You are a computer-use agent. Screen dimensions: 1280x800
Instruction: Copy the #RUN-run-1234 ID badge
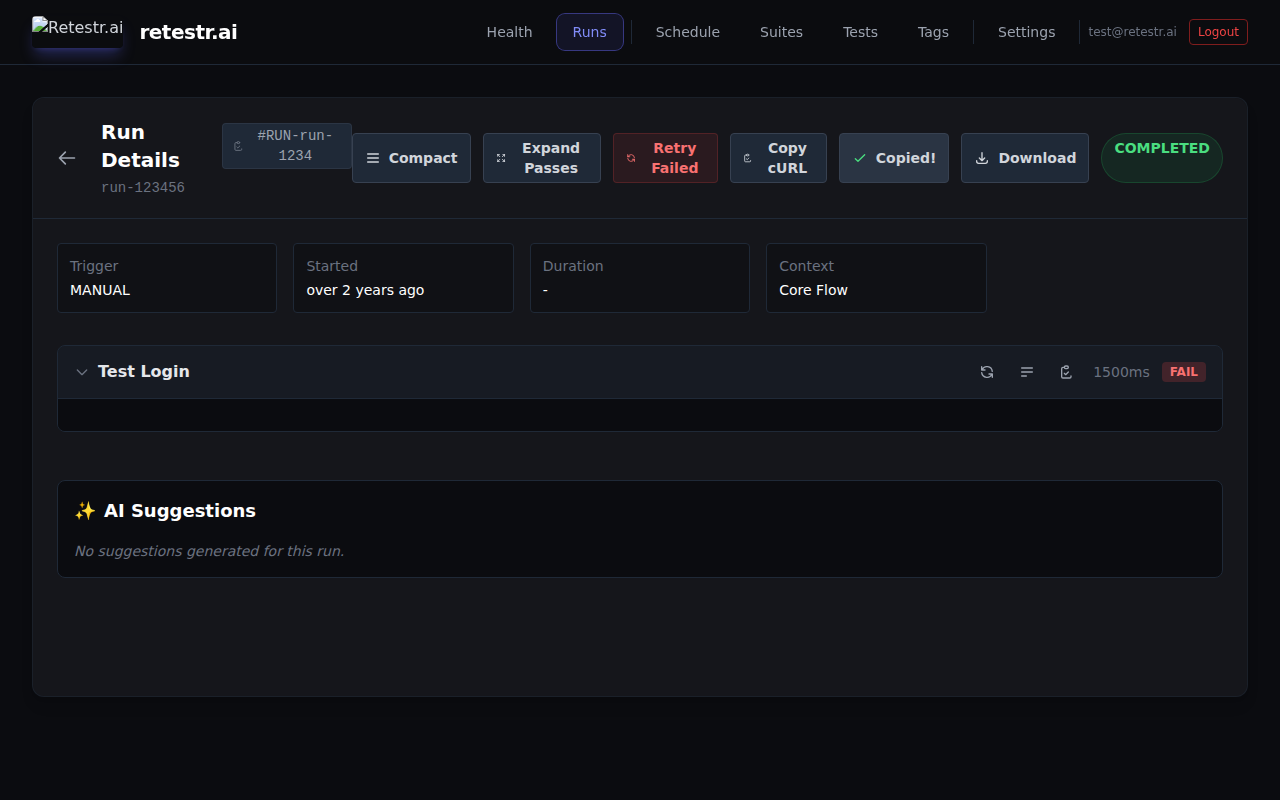point(286,146)
